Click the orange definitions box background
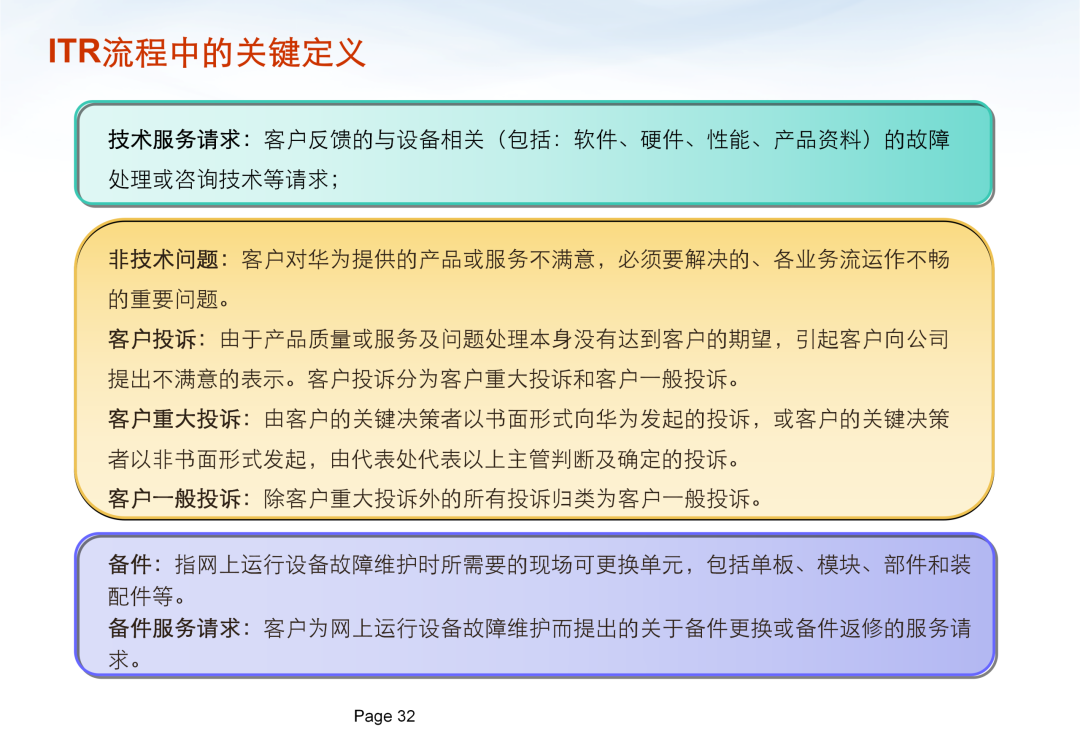1080x748 pixels. (534, 369)
